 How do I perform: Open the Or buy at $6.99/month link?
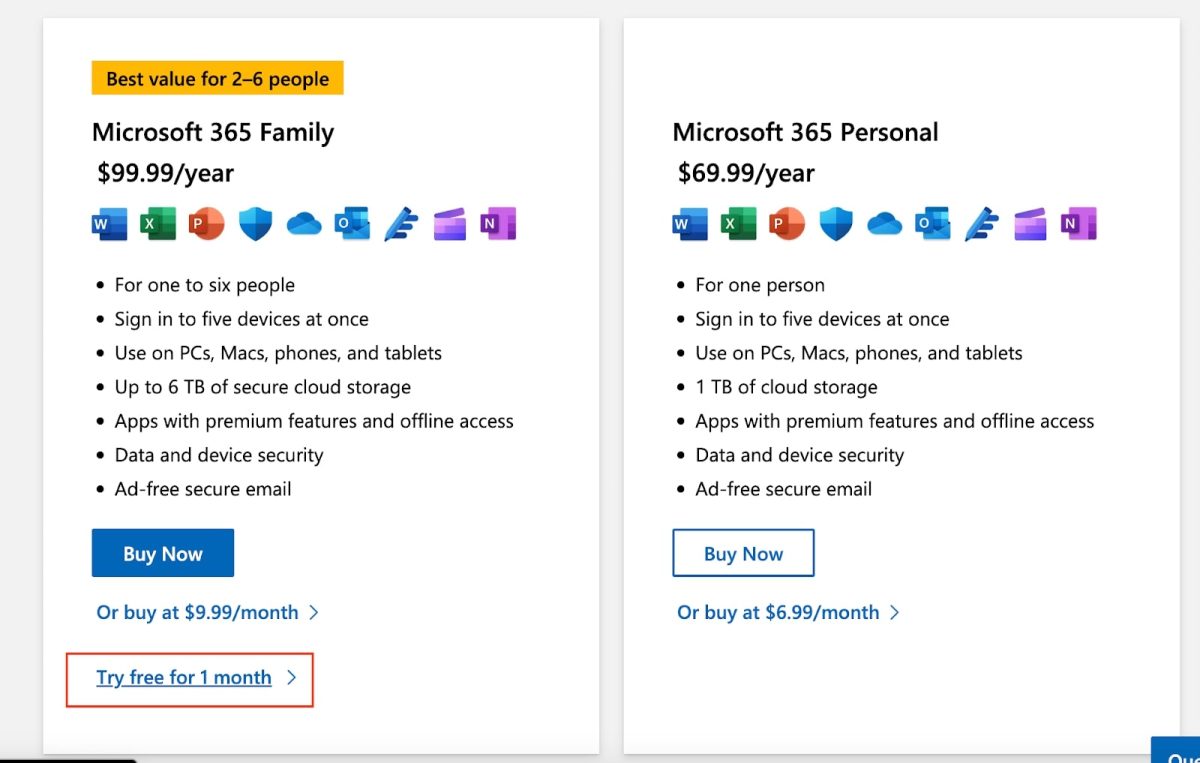pyautogui.click(x=778, y=612)
